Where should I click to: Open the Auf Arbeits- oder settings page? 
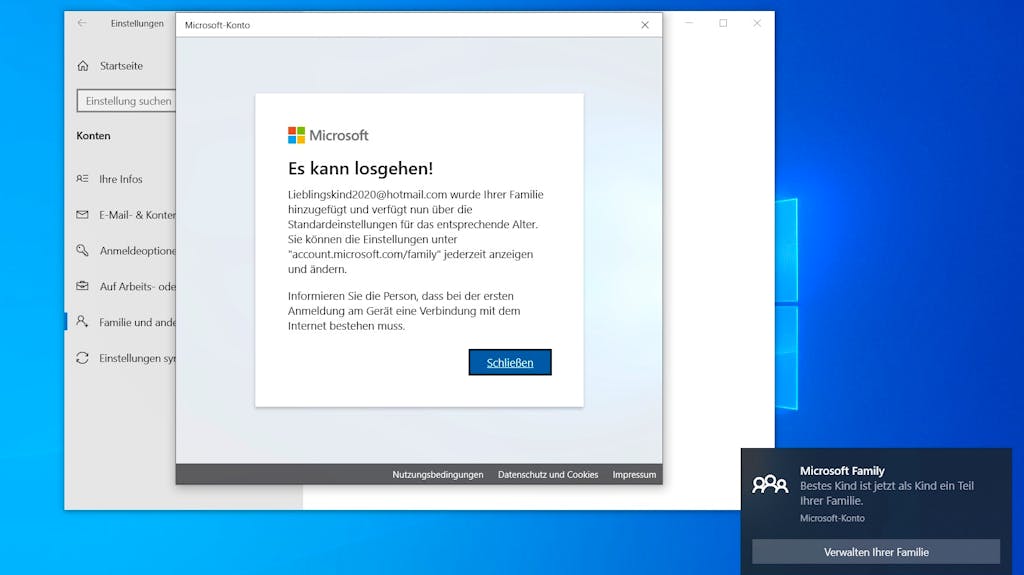(x=137, y=286)
